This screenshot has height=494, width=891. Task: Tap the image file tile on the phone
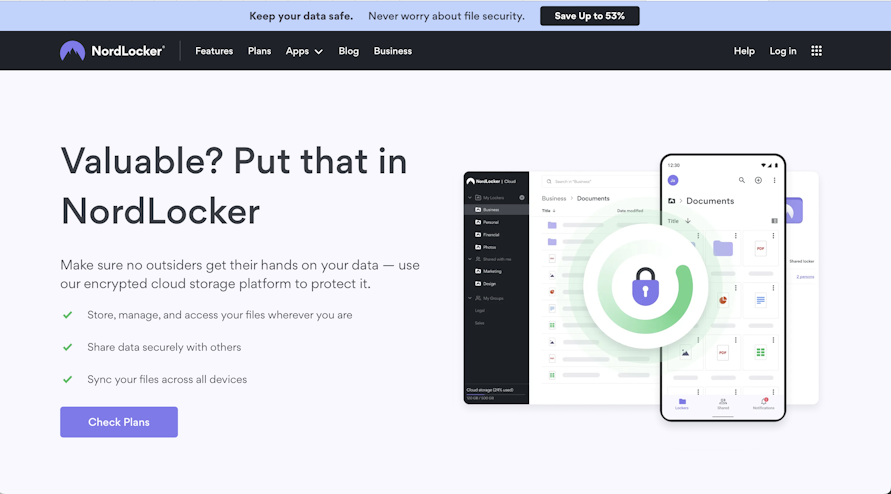685,352
